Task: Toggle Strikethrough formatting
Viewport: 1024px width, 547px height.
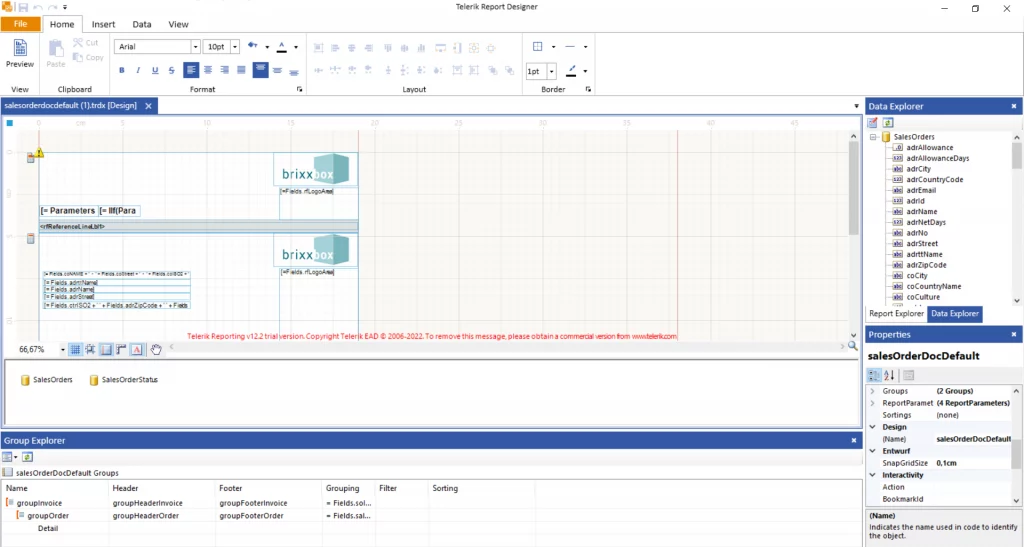Action: pyautogui.click(x=172, y=70)
